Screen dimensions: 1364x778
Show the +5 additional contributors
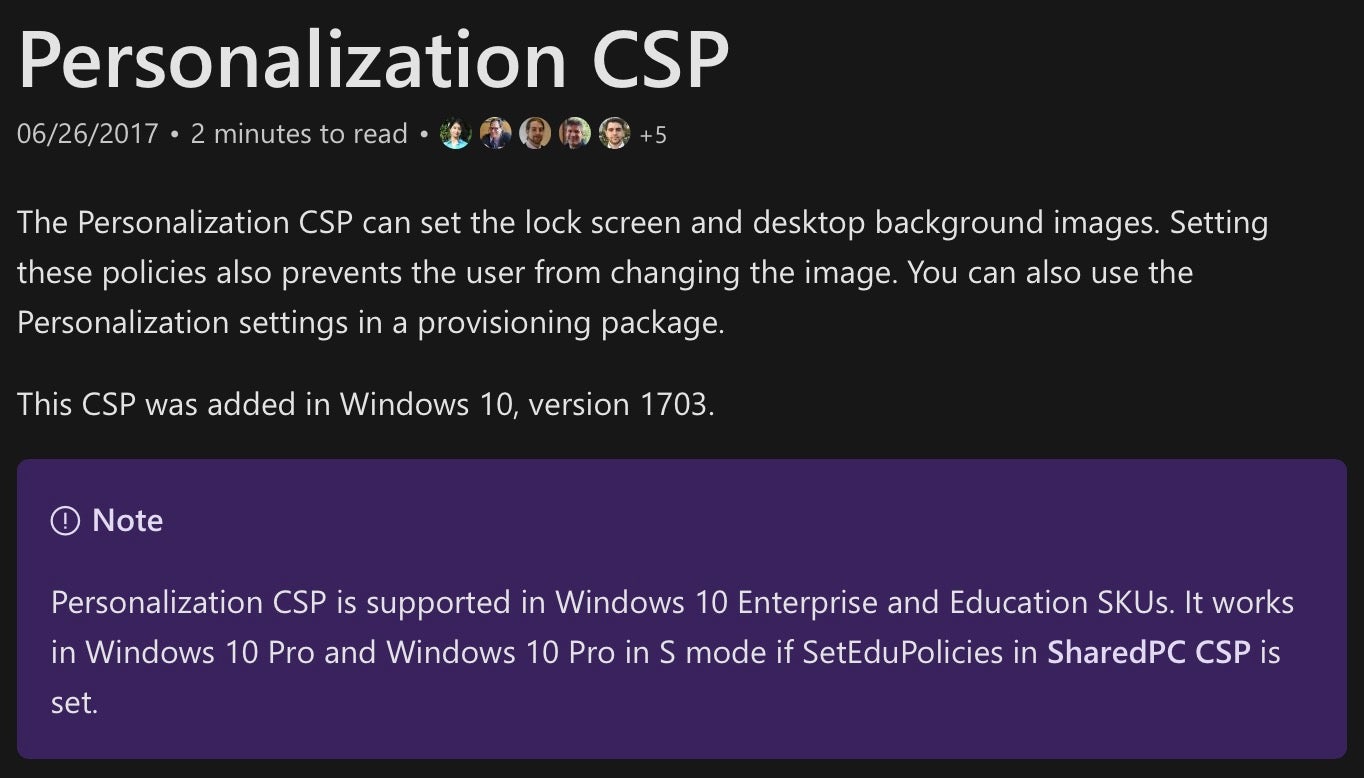tap(653, 134)
